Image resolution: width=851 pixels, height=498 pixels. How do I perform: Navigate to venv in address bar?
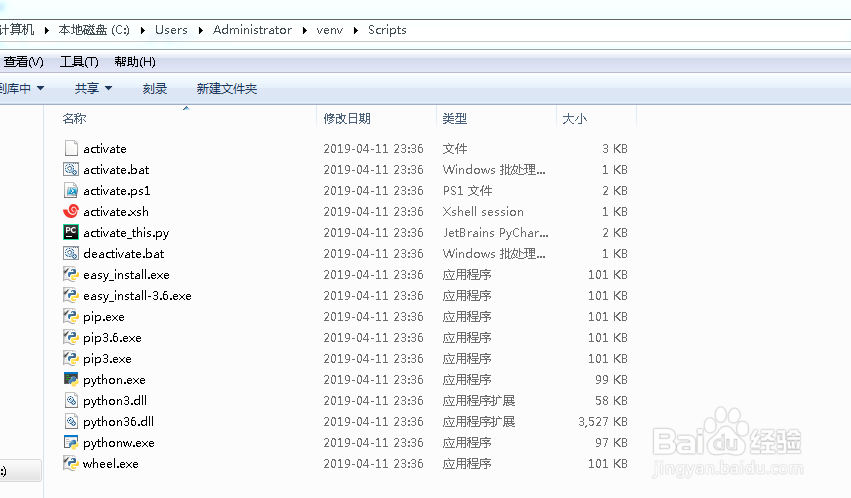tap(330, 30)
